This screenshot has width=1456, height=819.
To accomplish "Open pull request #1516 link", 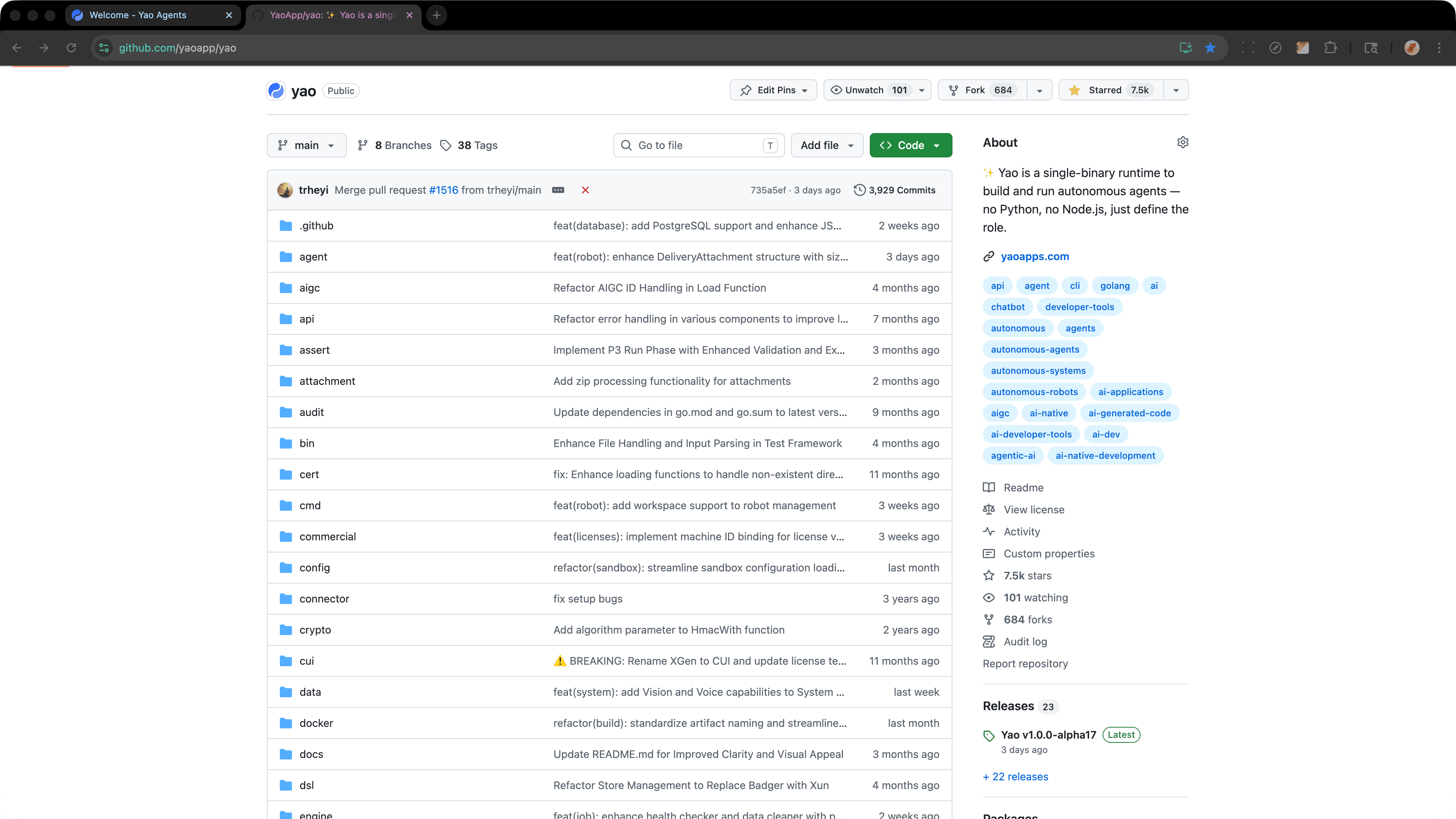I will tap(444, 190).
